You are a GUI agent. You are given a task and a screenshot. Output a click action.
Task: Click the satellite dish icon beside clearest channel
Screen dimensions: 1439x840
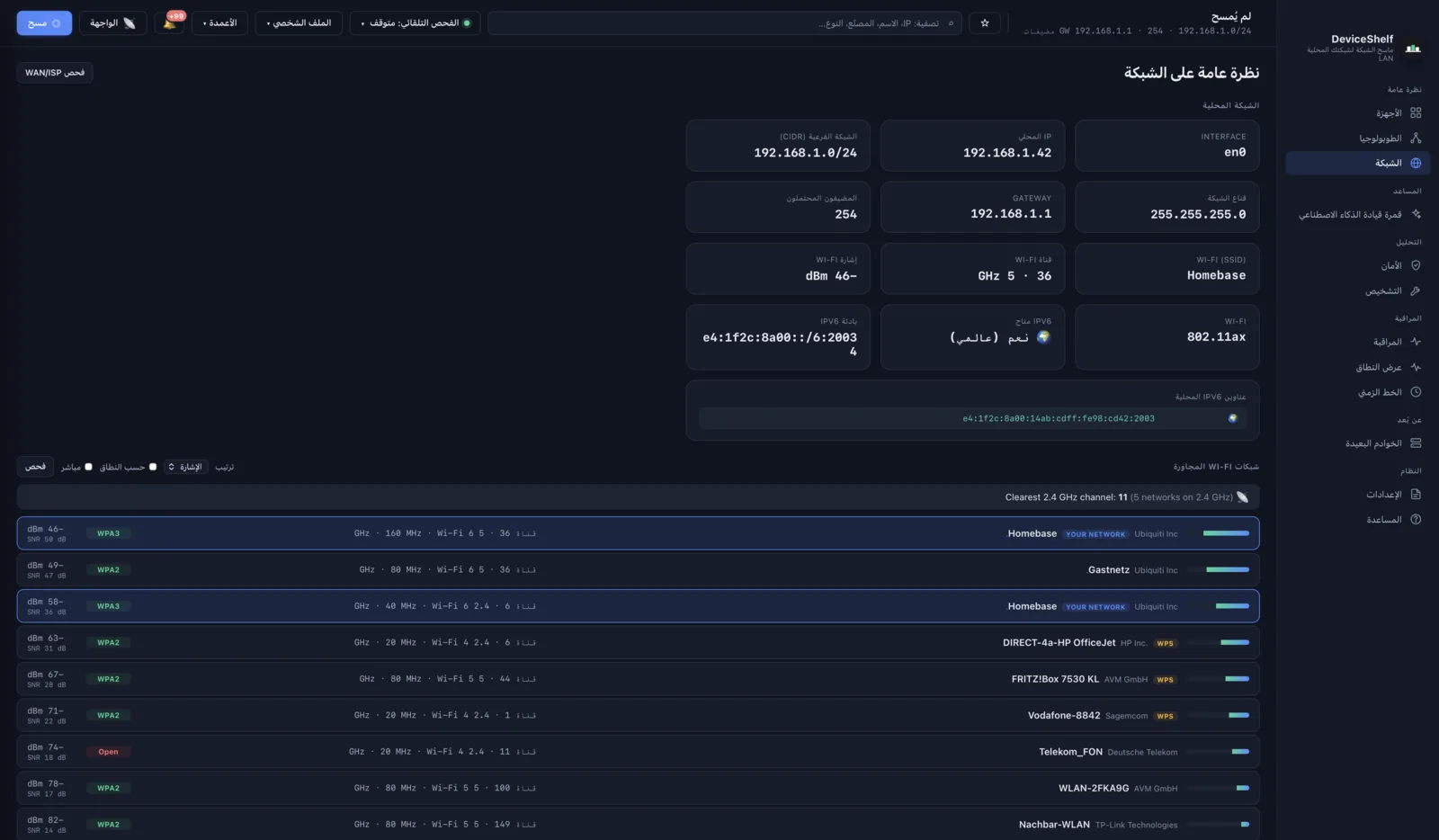[x=1242, y=497]
